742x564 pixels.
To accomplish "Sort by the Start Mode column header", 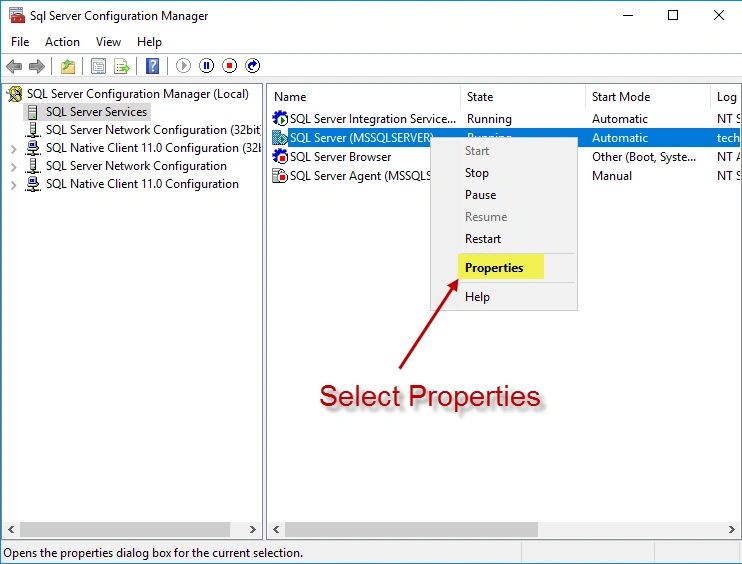I will [x=647, y=97].
